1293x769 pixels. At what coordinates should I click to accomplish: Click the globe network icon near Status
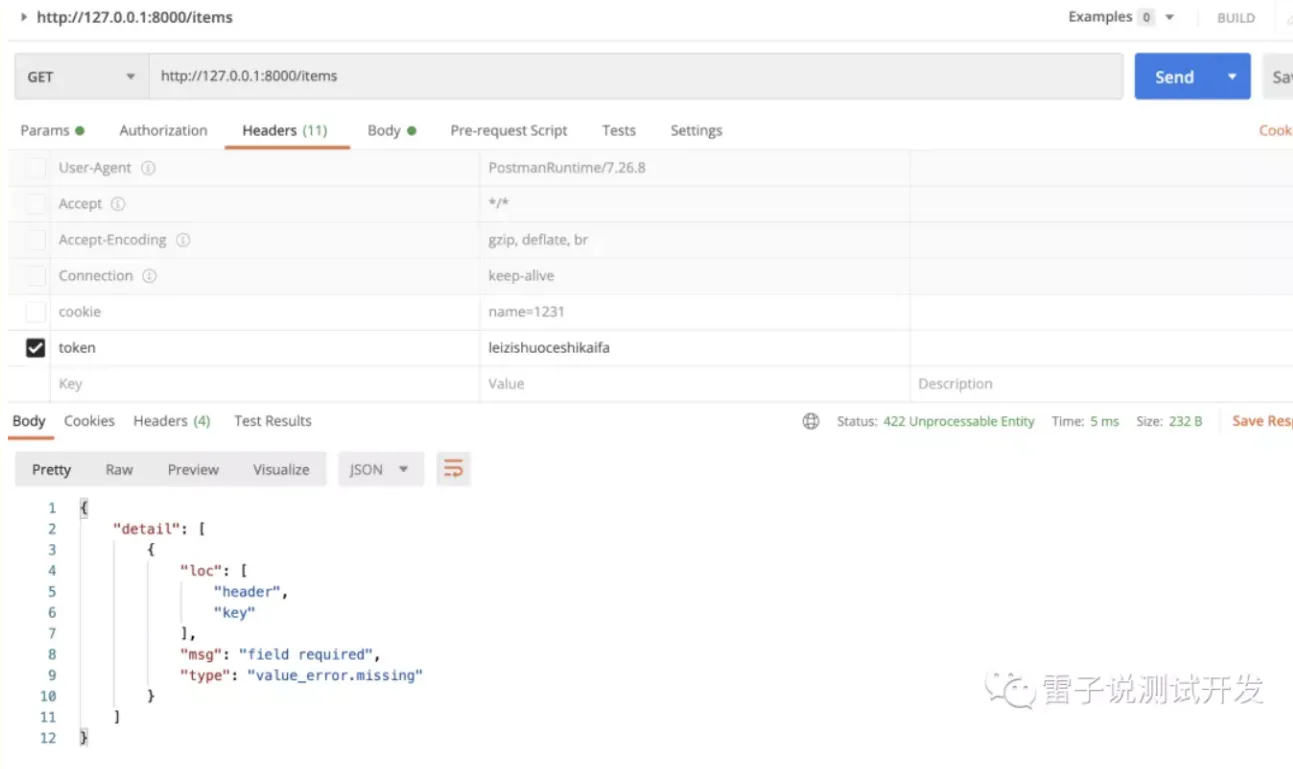pyautogui.click(x=811, y=421)
